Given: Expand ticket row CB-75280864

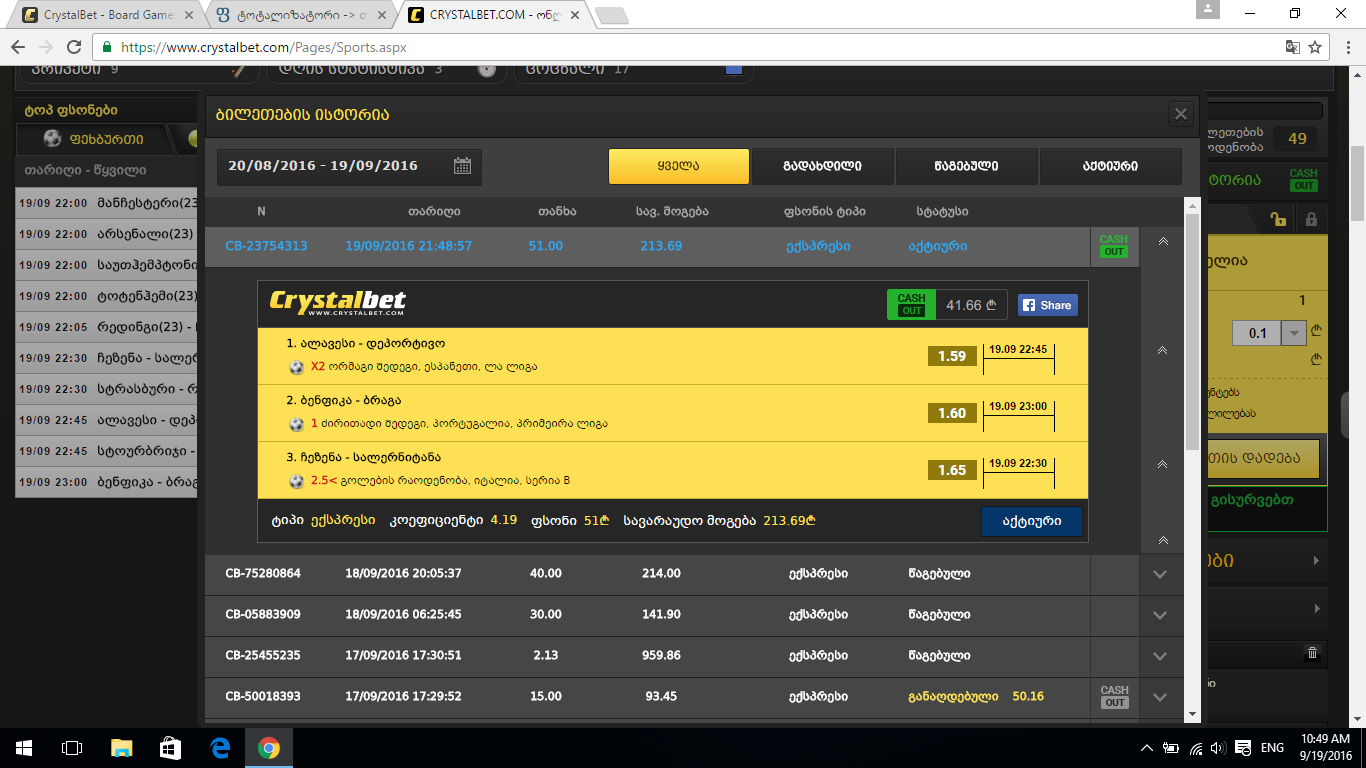Looking at the screenshot, I should (1160, 574).
